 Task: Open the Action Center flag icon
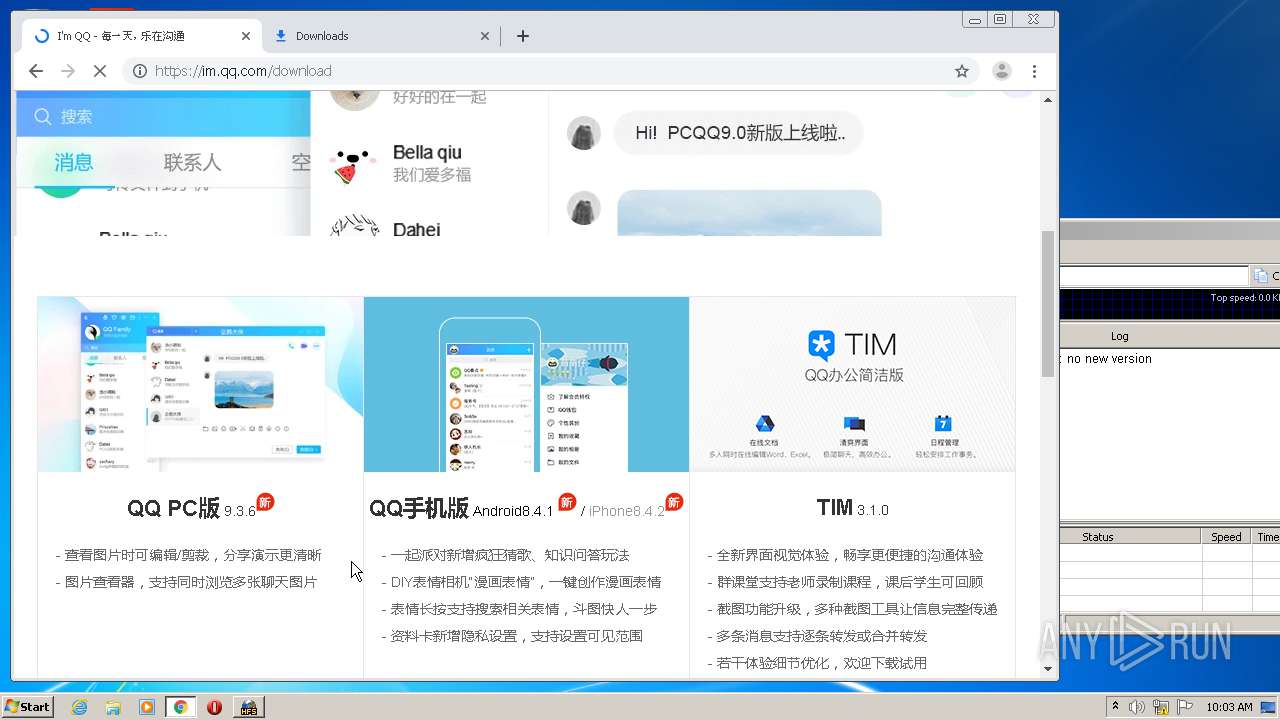(1185, 707)
